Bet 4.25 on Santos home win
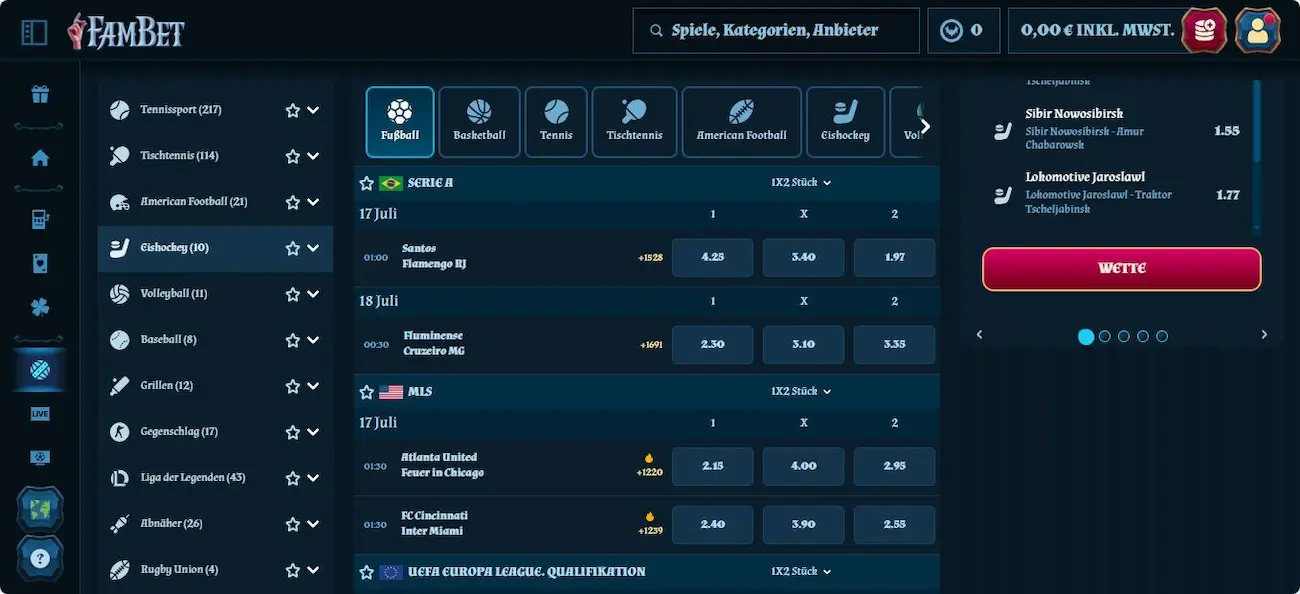The height and width of the screenshot is (594, 1300). pos(713,257)
